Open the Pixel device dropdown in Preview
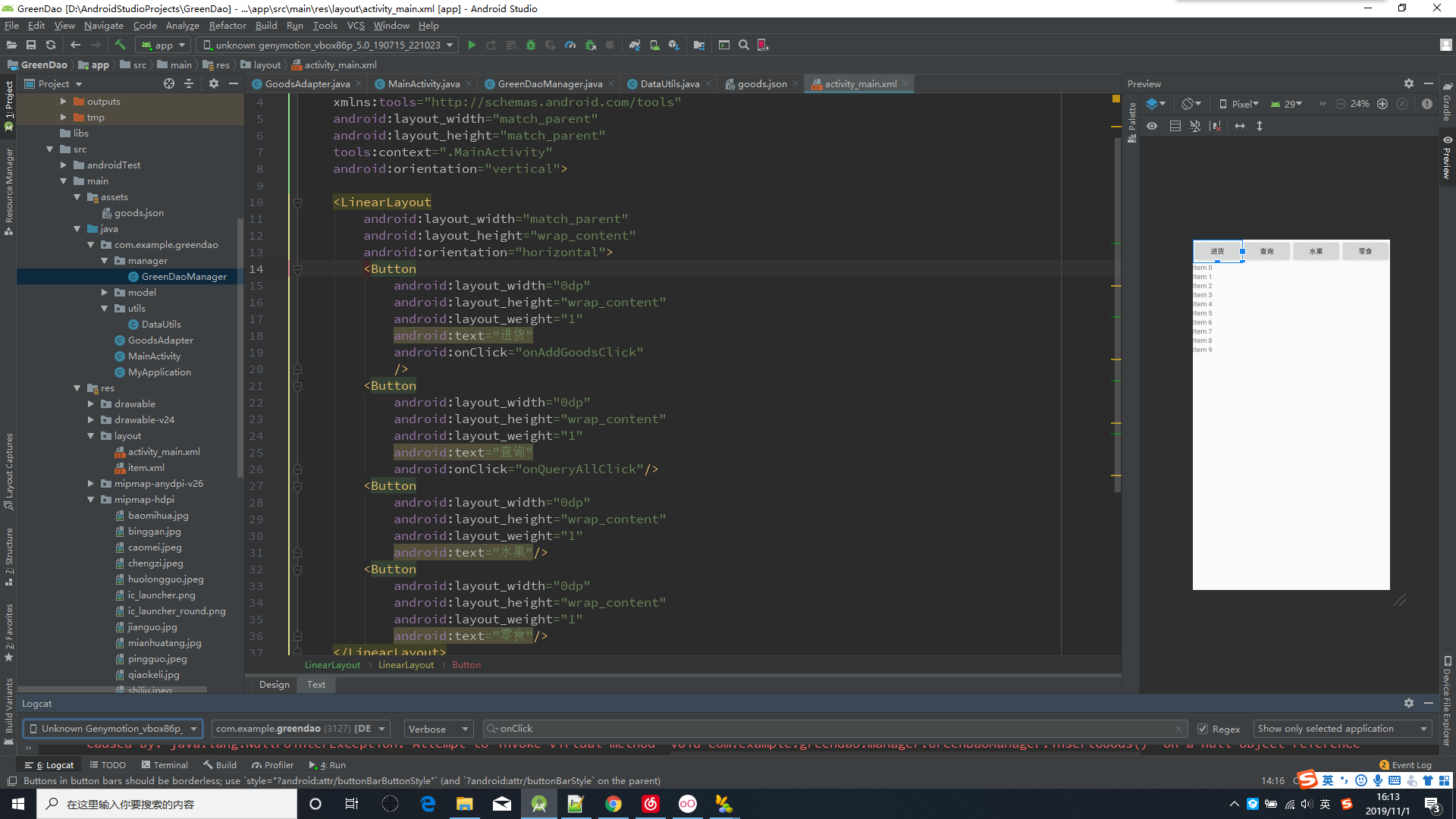The image size is (1456, 819). [1239, 104]
